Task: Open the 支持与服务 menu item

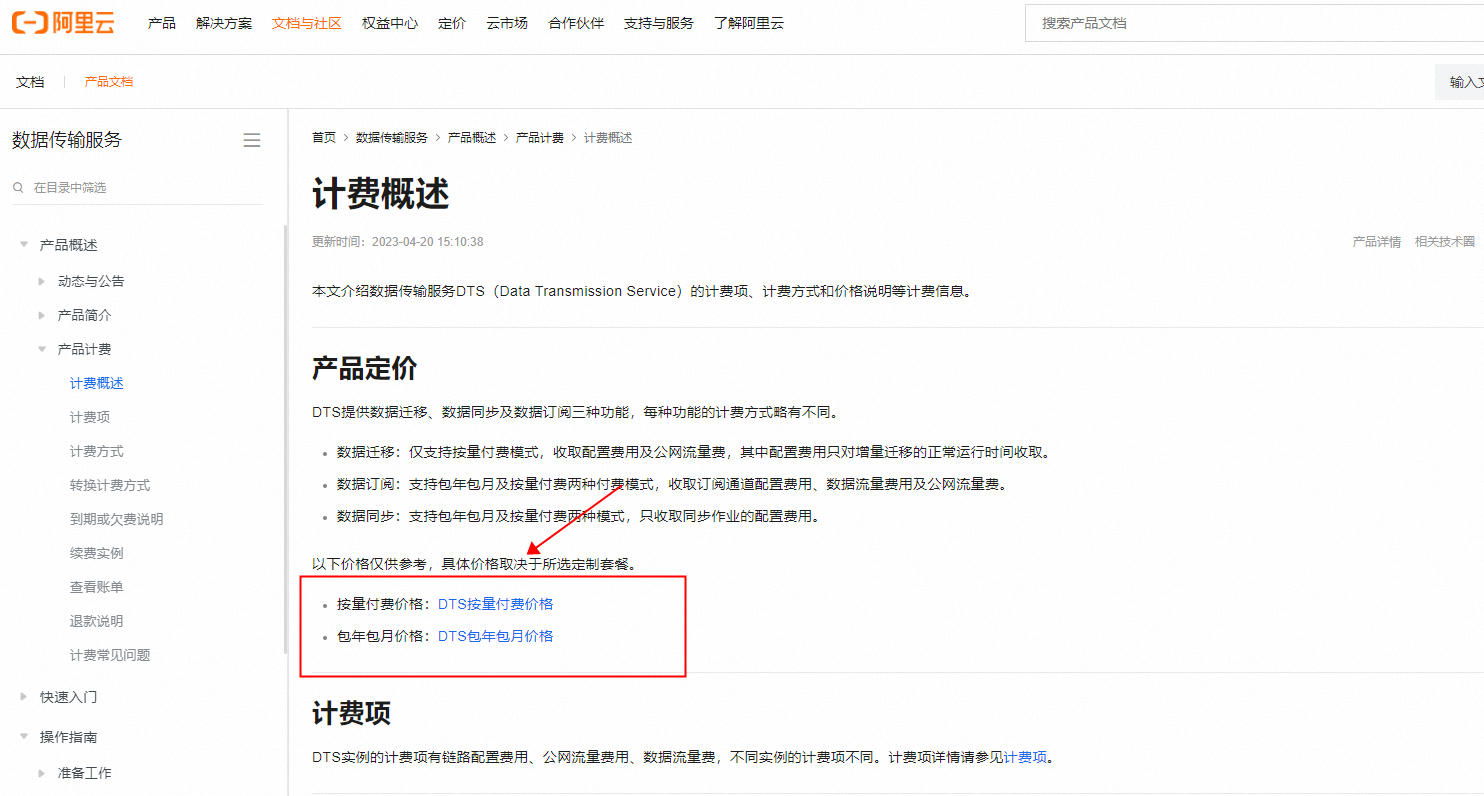Action: pos(659,23)
